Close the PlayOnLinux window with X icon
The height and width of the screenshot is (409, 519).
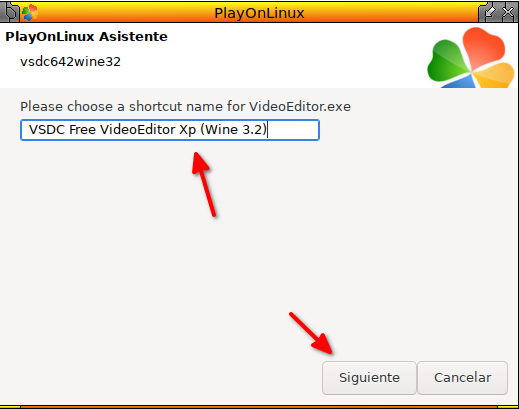pos(508,13)
